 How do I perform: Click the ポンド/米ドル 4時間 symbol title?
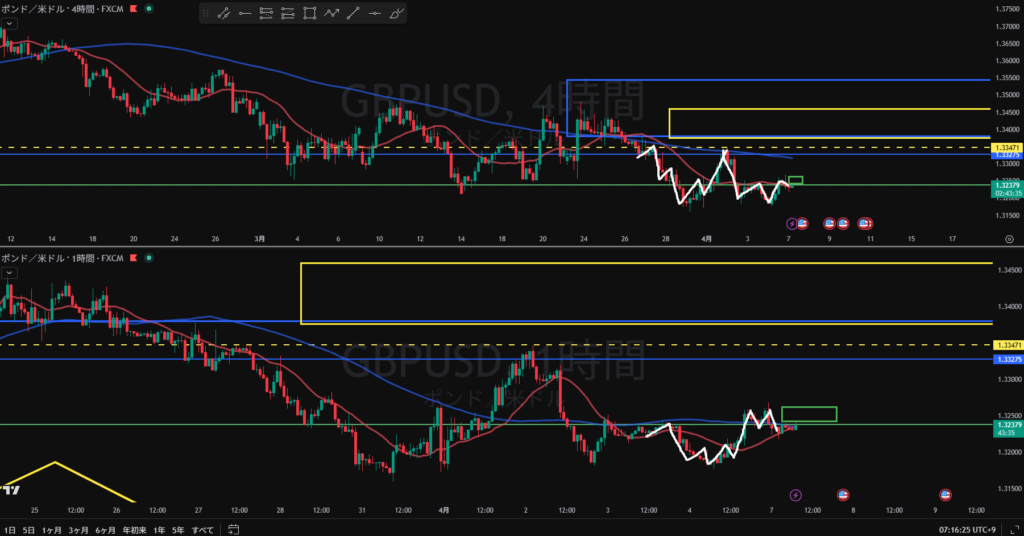coord(60,8)
